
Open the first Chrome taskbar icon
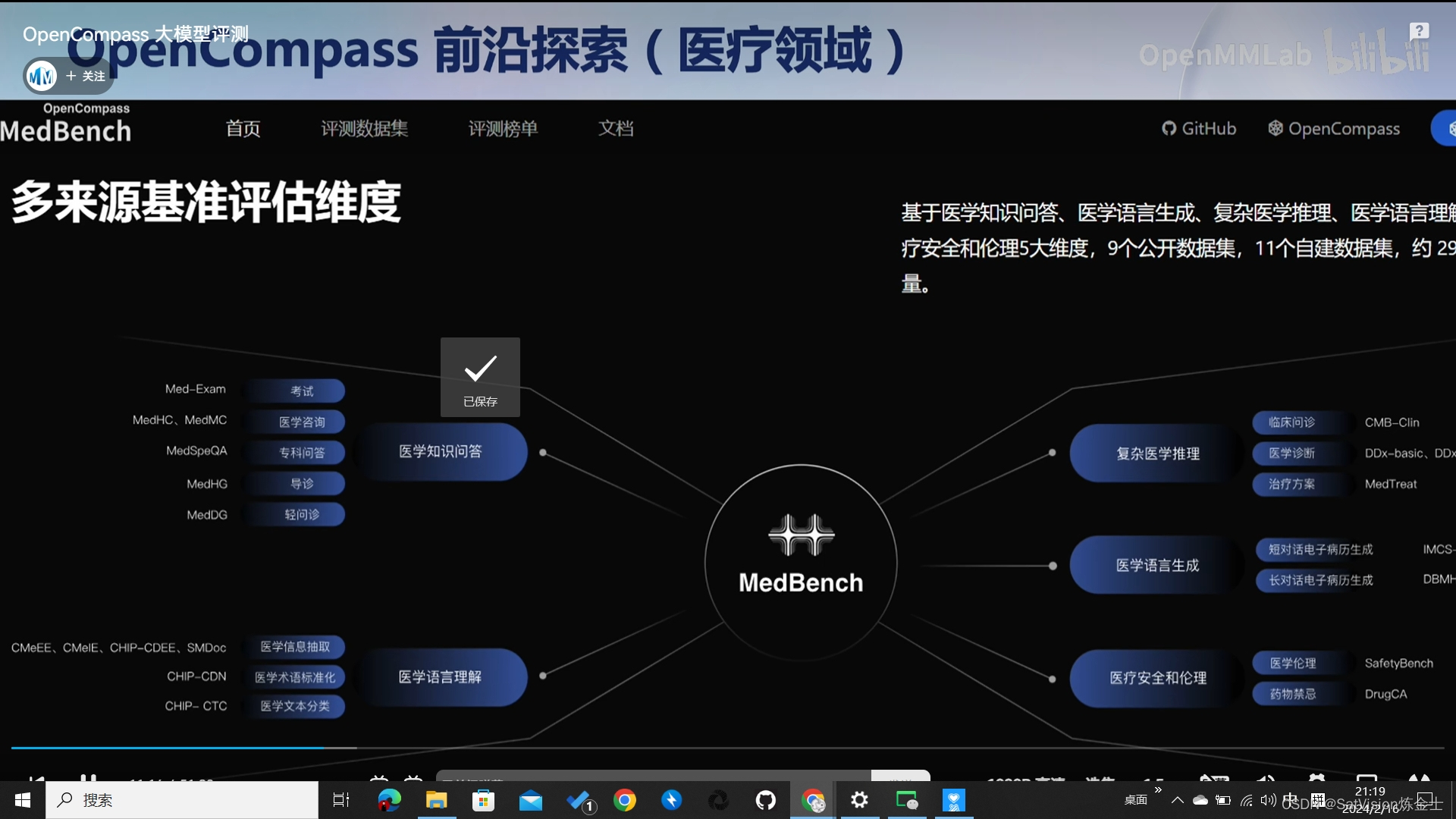[625, 800]
